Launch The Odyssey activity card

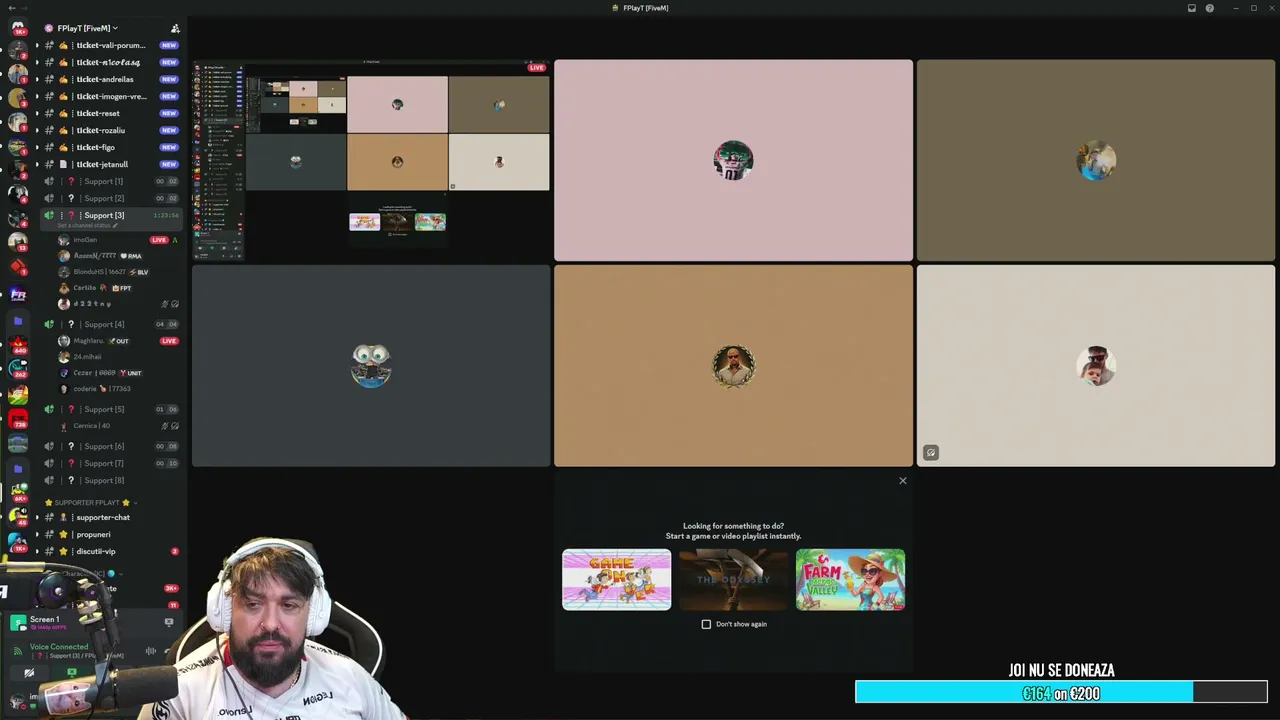pyautogui.click(x=733, y=579)
